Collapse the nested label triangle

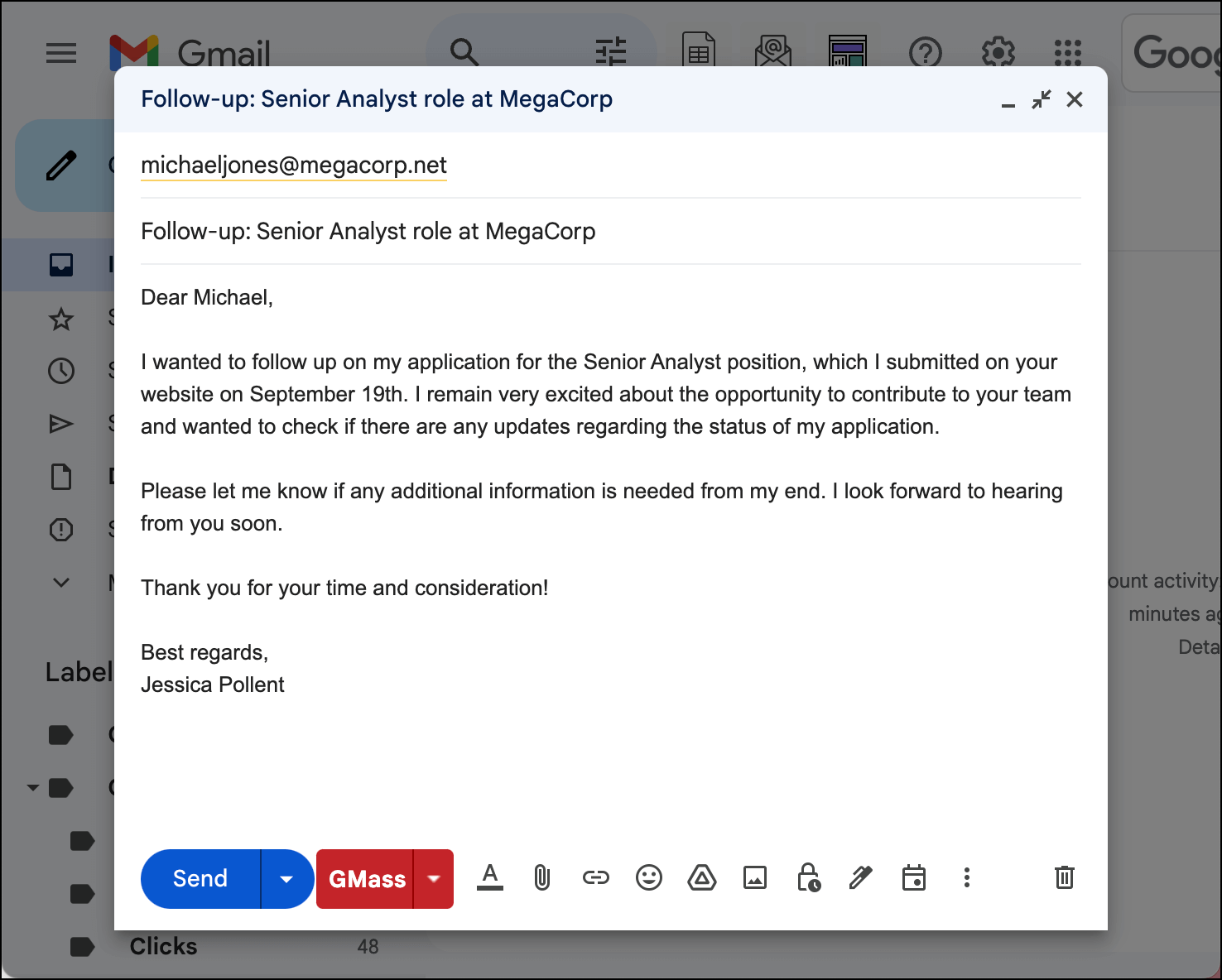[33, 787]
